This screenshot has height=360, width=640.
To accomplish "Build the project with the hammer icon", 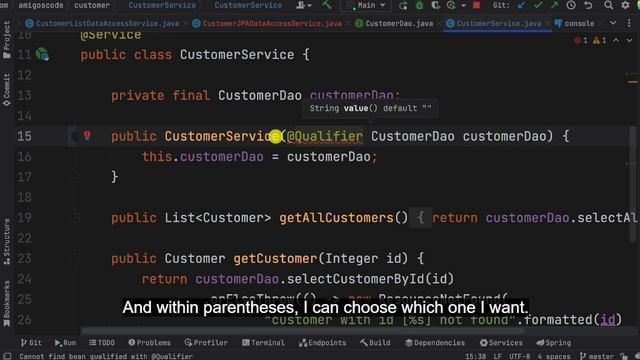I will 327,5.
